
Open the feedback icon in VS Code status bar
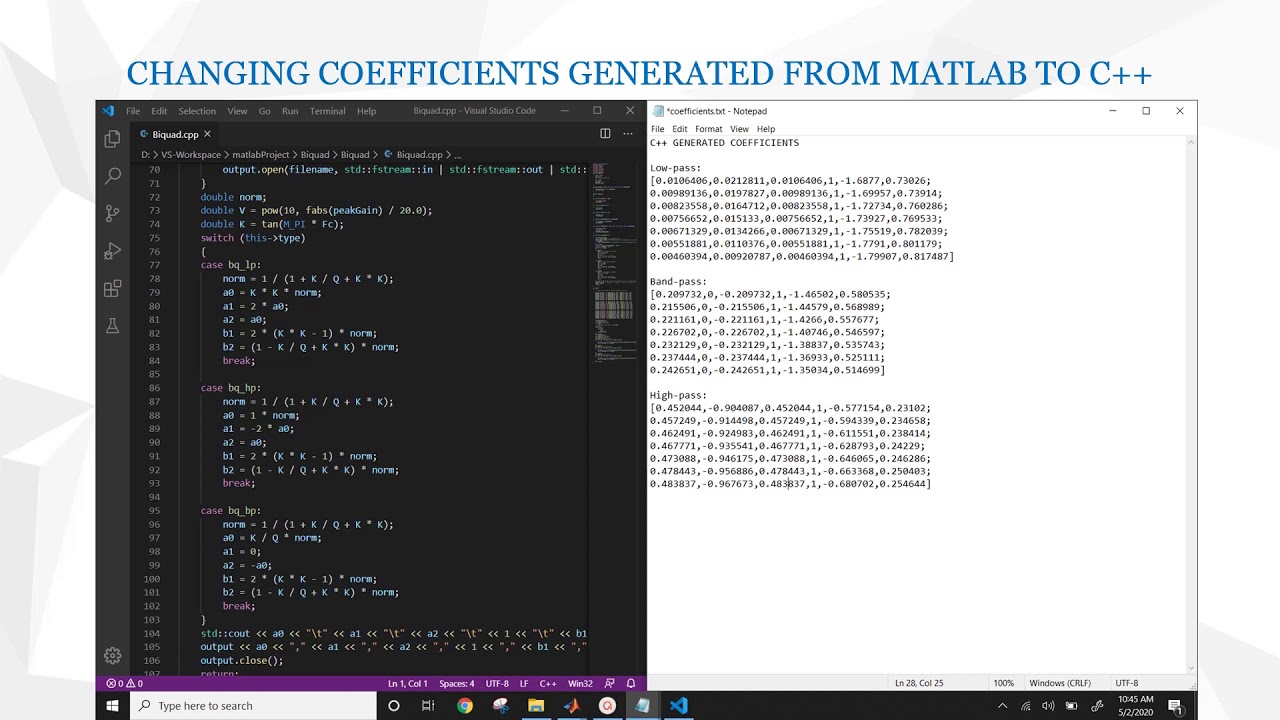(x=610, y=683)
